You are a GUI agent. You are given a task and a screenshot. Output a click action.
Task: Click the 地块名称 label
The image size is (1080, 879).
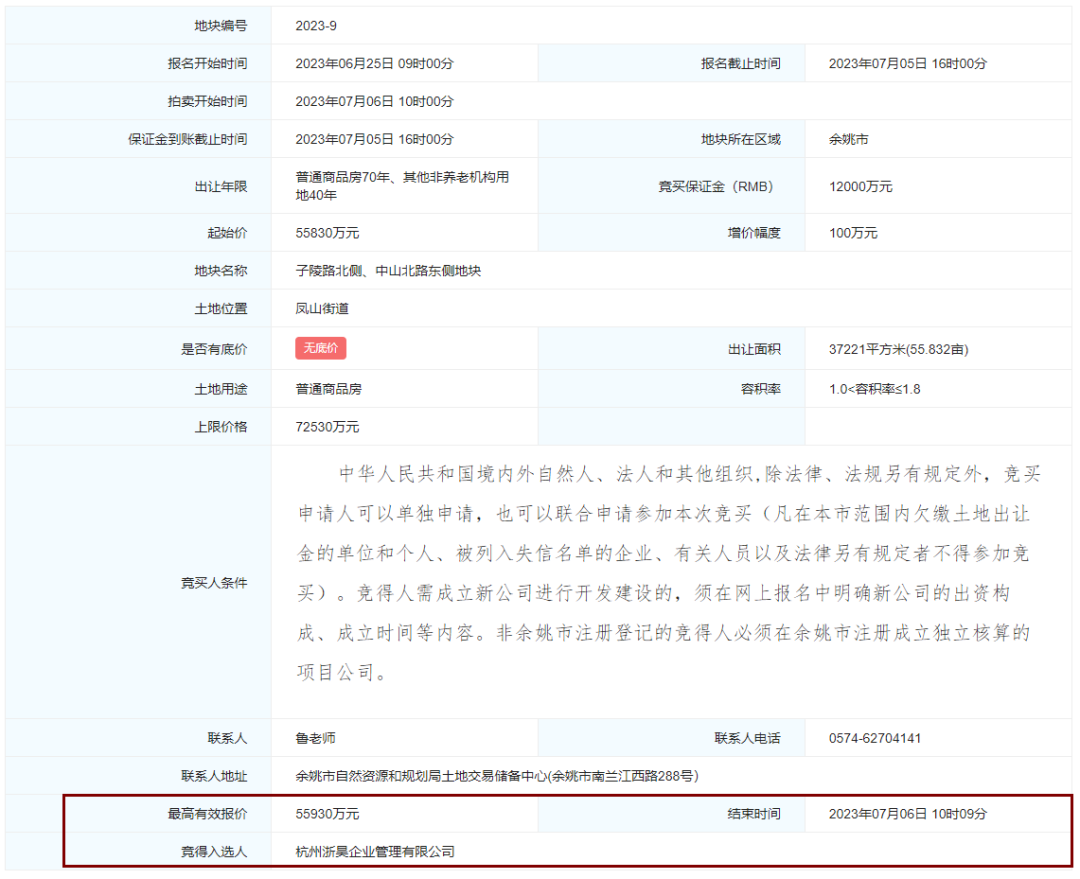(220, 271)
